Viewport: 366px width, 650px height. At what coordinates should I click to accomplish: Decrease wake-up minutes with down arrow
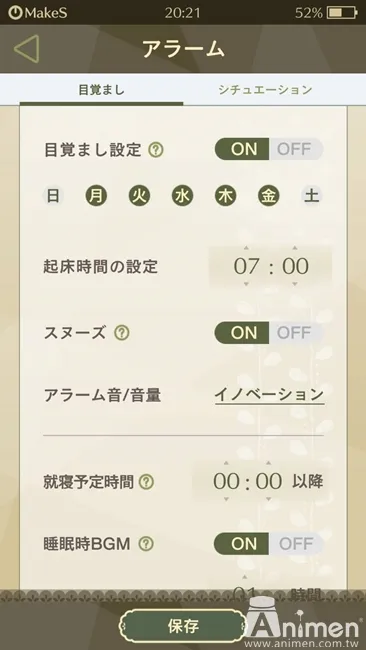(x=295, y=284)
